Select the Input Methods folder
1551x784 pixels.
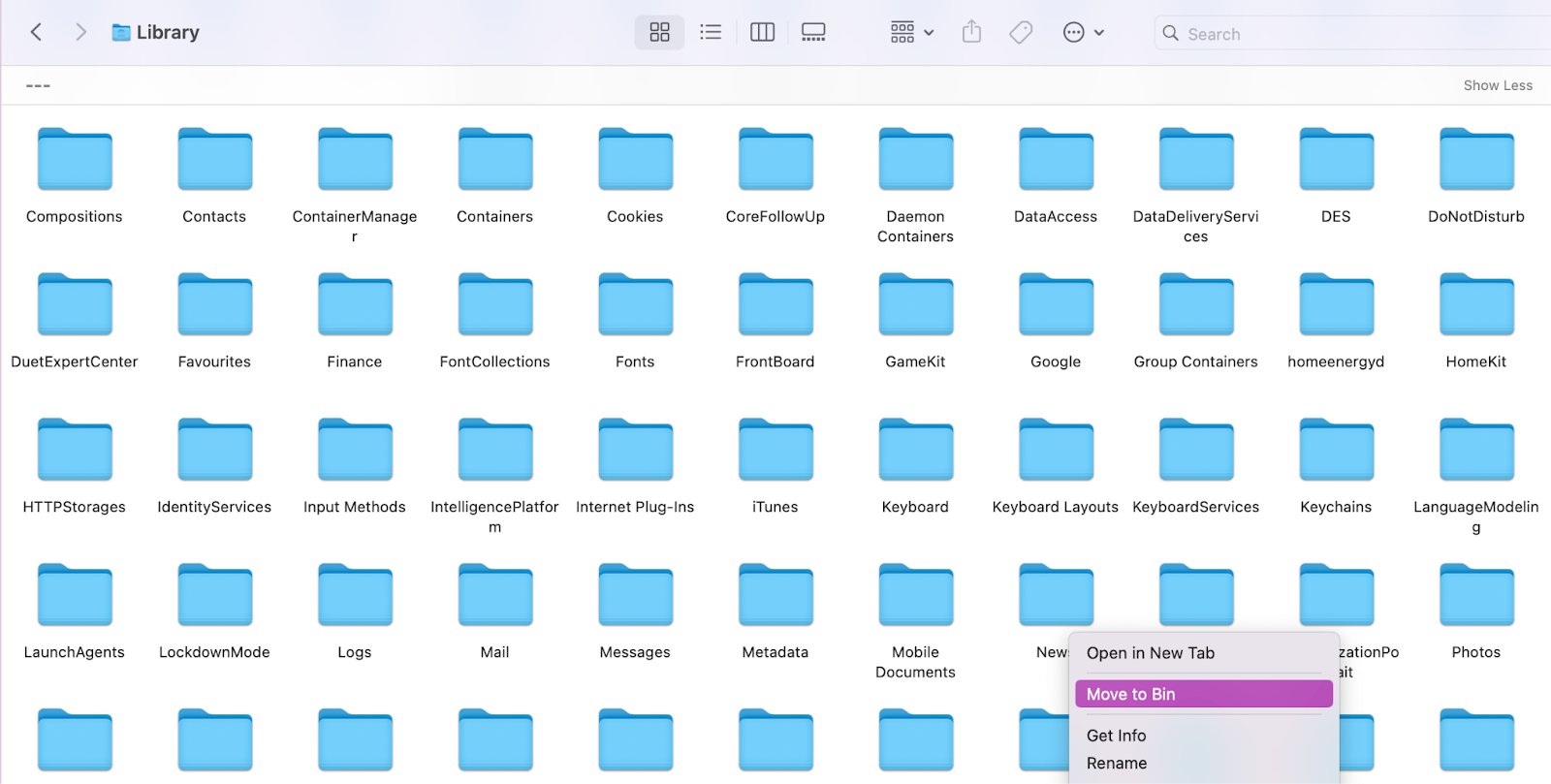pyautogui.click(x=355, y=451)
